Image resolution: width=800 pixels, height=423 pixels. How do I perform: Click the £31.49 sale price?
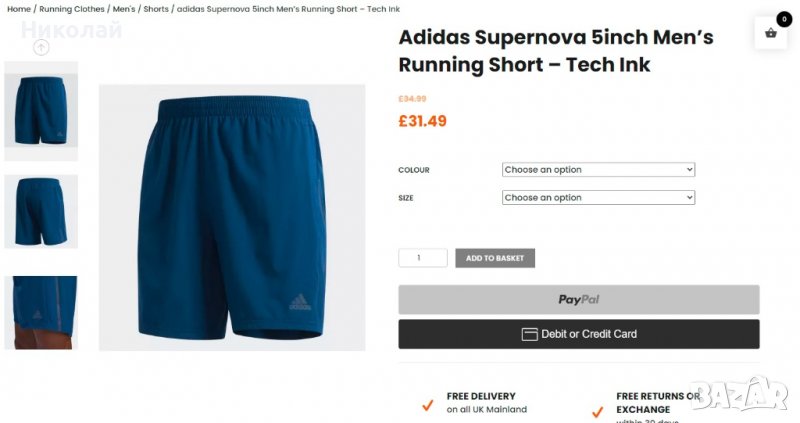(422, 121)
